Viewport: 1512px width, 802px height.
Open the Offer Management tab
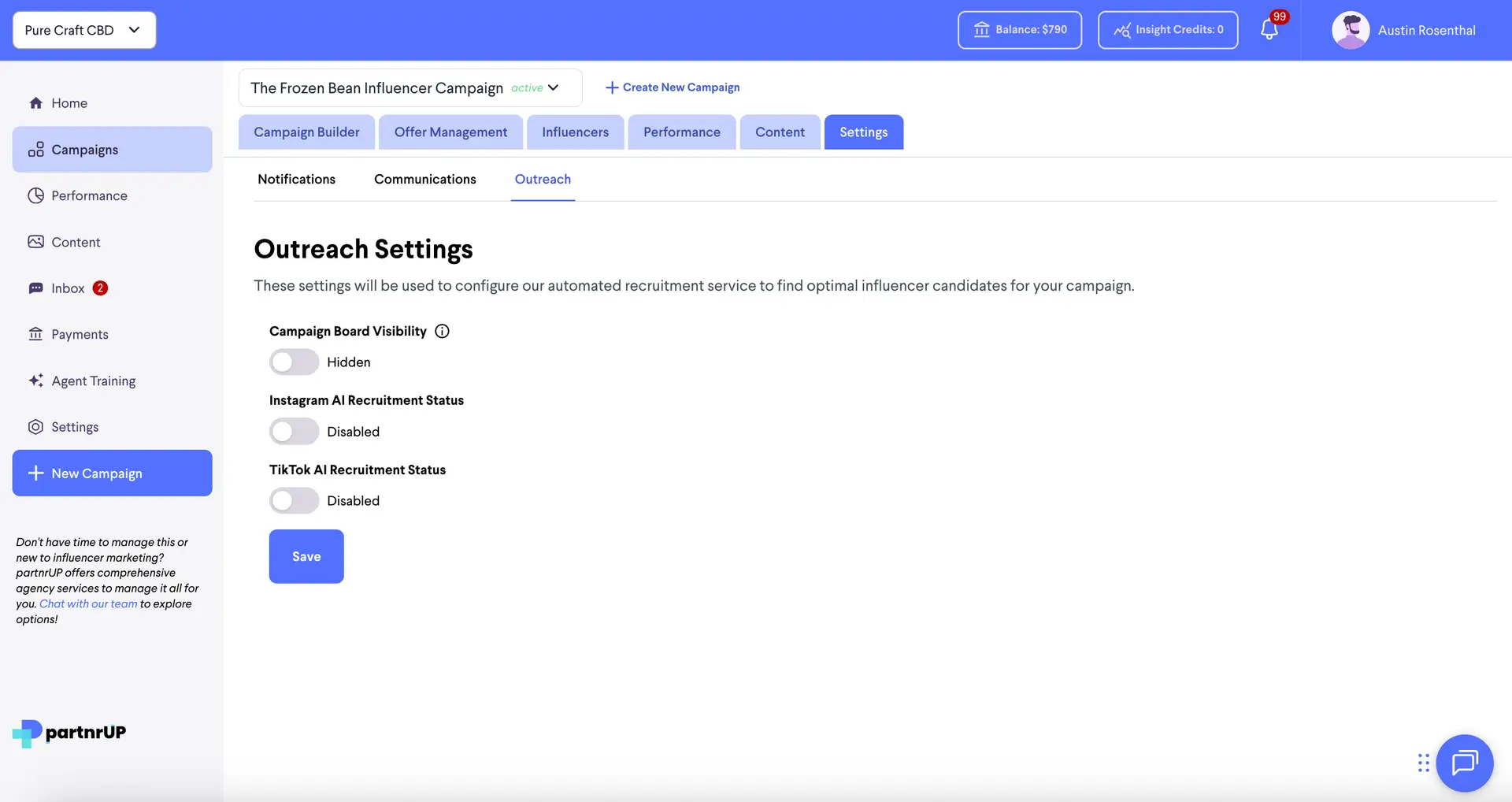[450, 132]
